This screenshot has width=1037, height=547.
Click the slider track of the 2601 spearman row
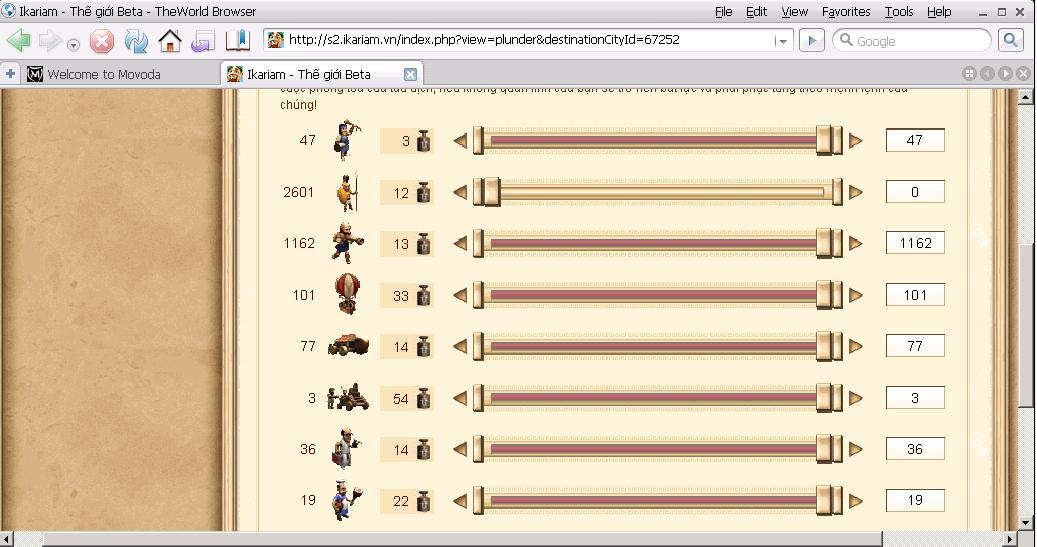tap(658, 192)
